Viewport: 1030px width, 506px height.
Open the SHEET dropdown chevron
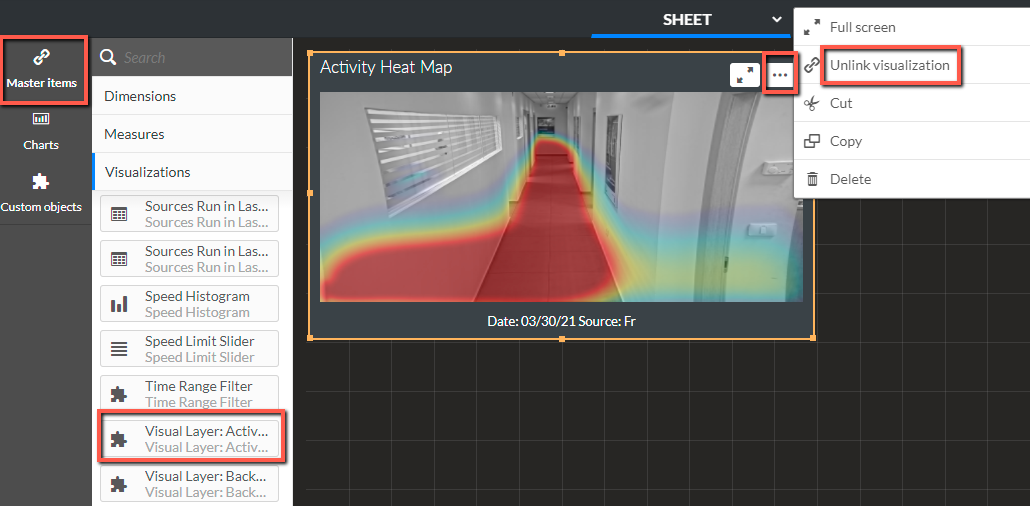tap(776, 20)
